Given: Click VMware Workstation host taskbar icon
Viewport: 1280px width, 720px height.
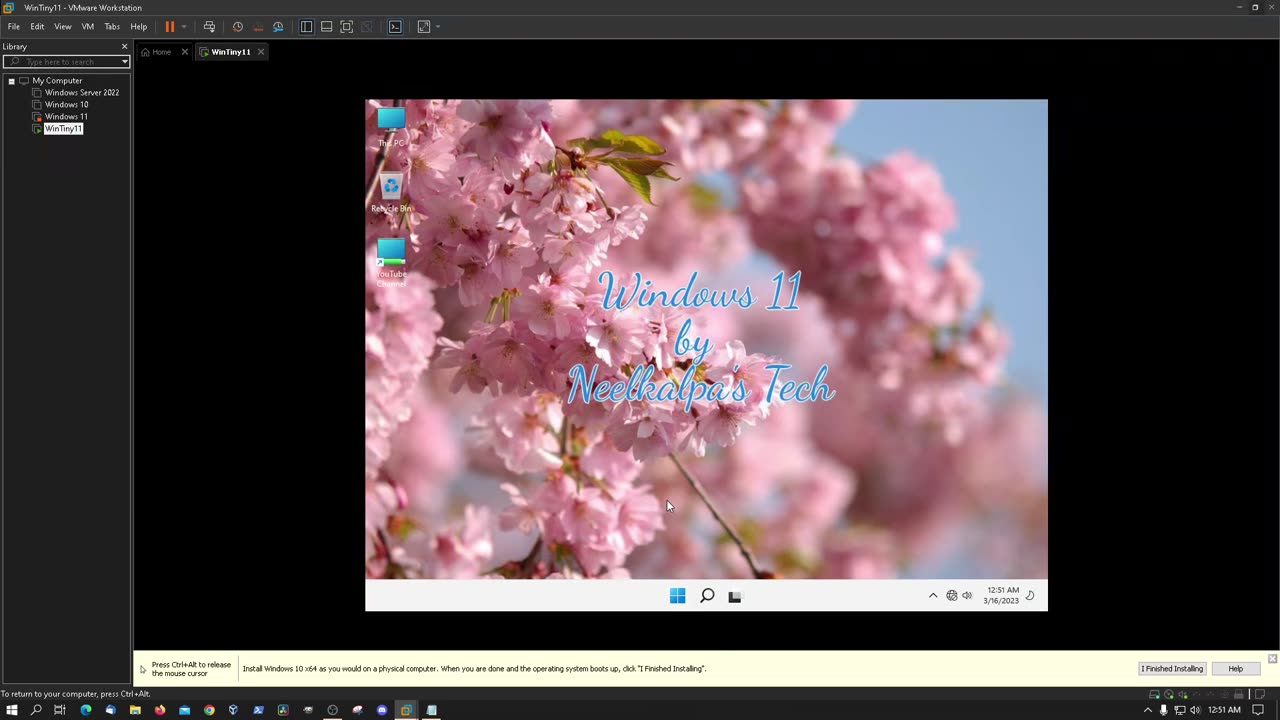Looking at the screenshot, I should pos(406,710).
